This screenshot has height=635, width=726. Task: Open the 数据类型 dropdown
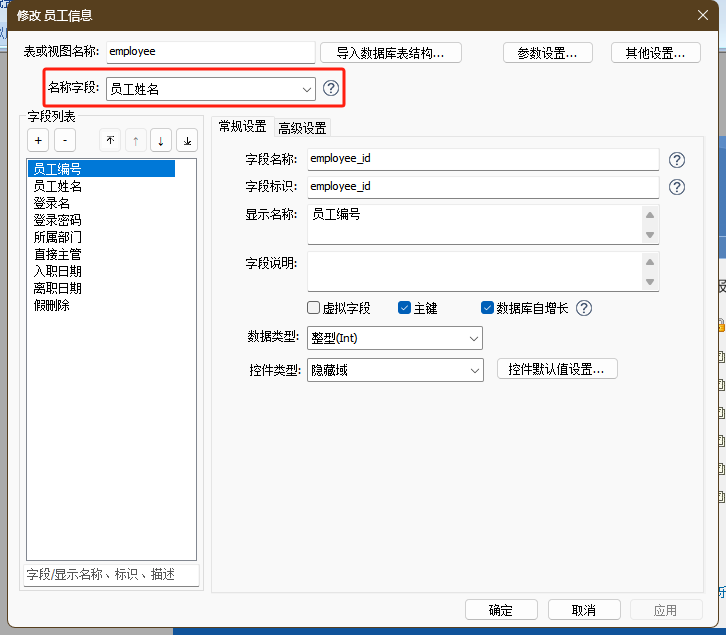(474, 338)
